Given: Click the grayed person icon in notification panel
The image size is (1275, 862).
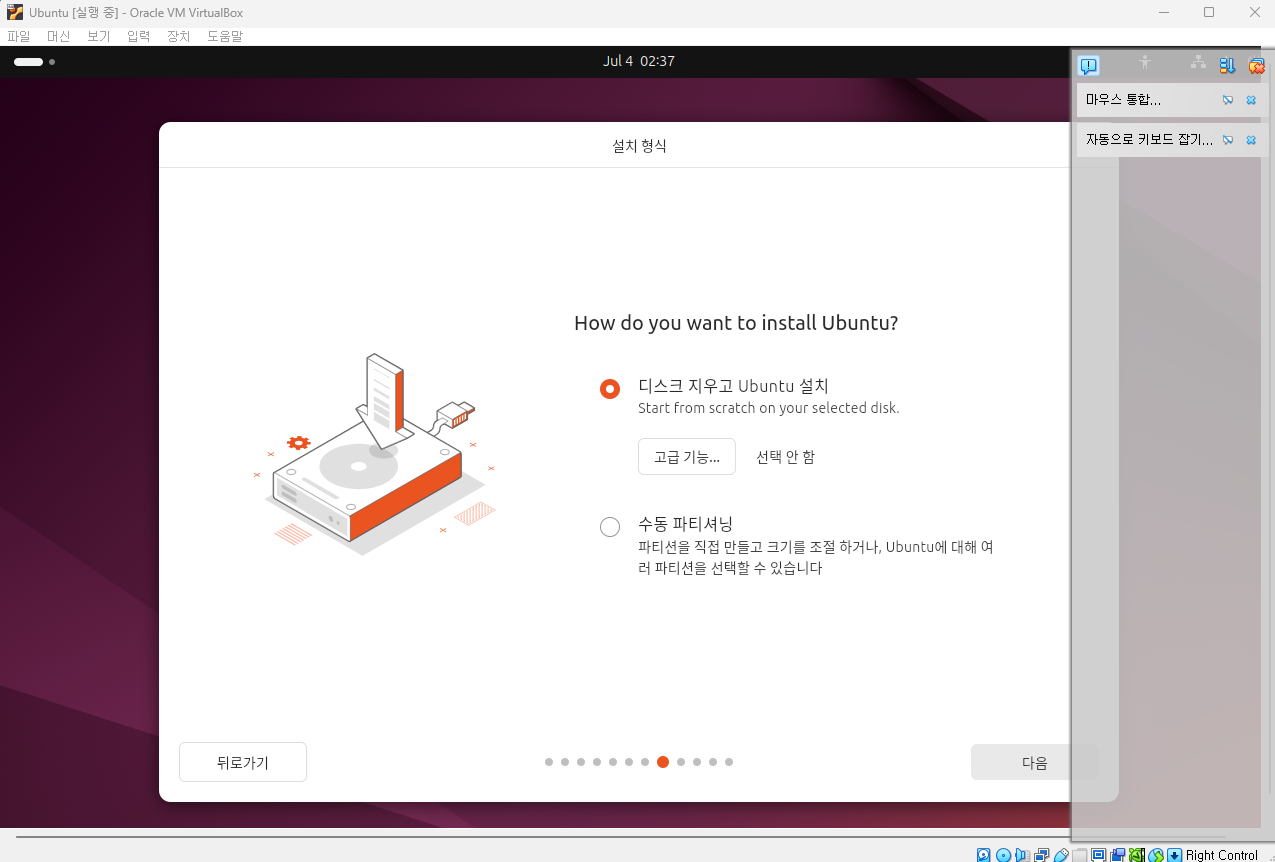Looking at the screenshot, I should click(1145, 63).
